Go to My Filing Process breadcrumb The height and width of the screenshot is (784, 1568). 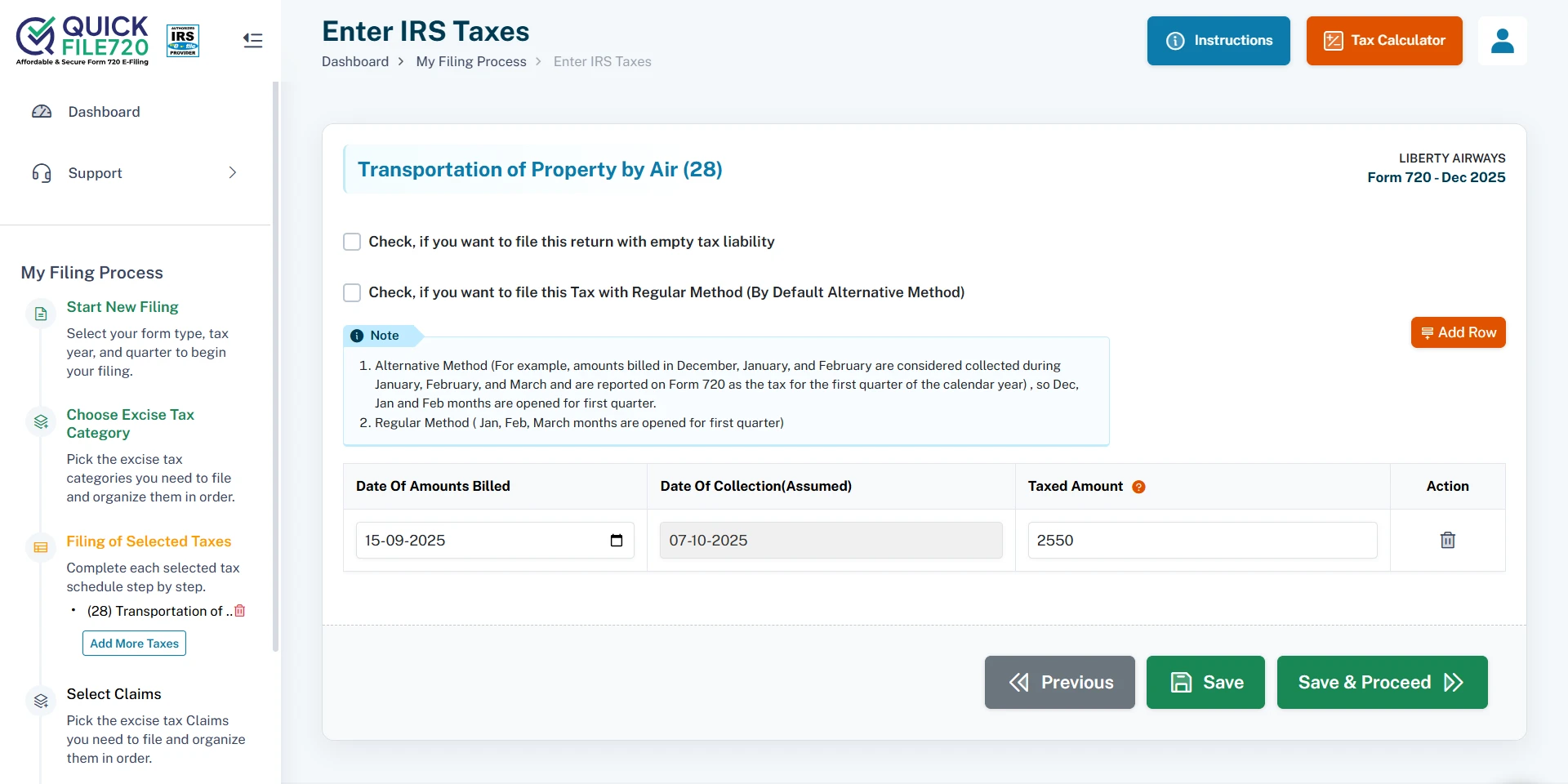coord(471,61)
